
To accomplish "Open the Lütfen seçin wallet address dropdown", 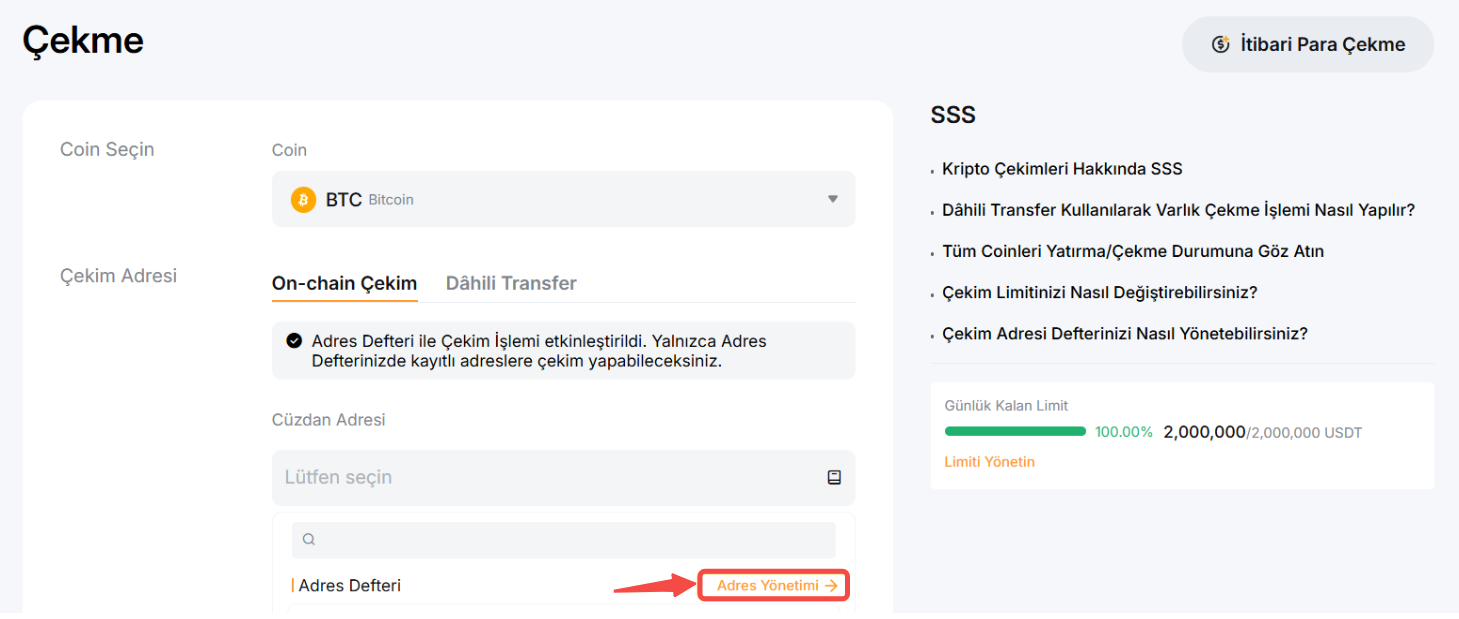I will coord(564,478).
